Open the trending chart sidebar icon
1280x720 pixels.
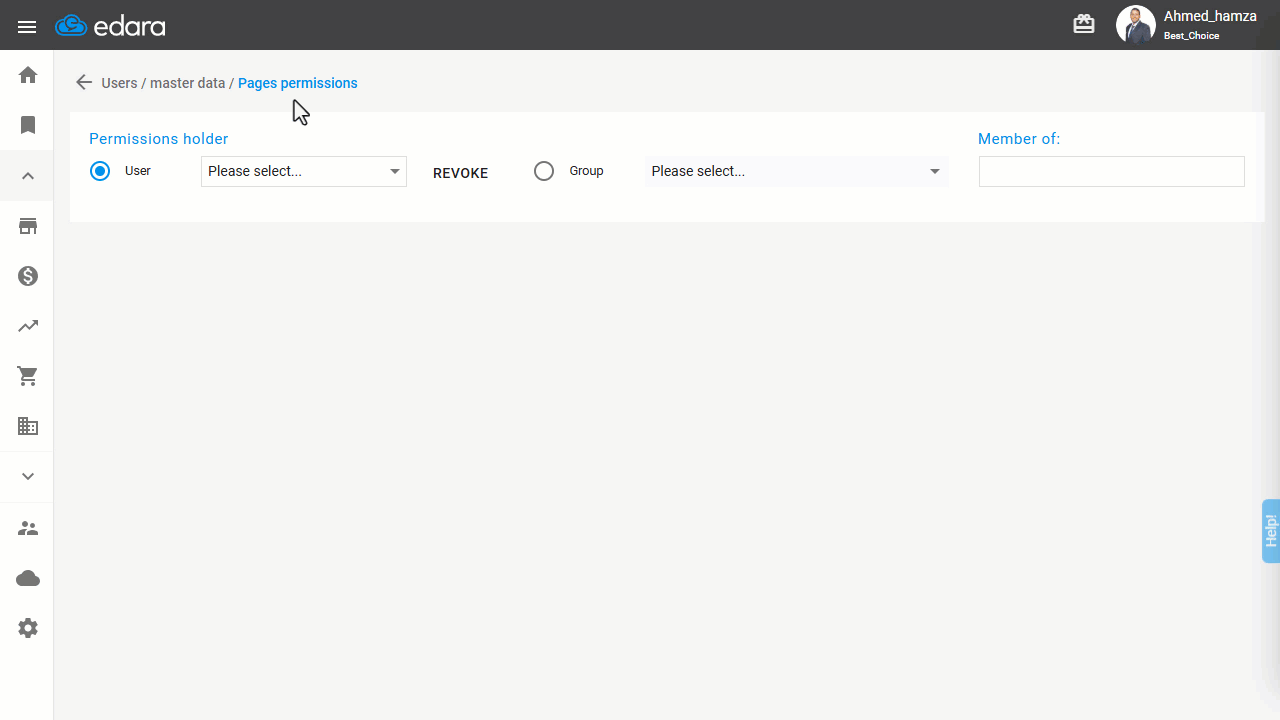(28, 326)
